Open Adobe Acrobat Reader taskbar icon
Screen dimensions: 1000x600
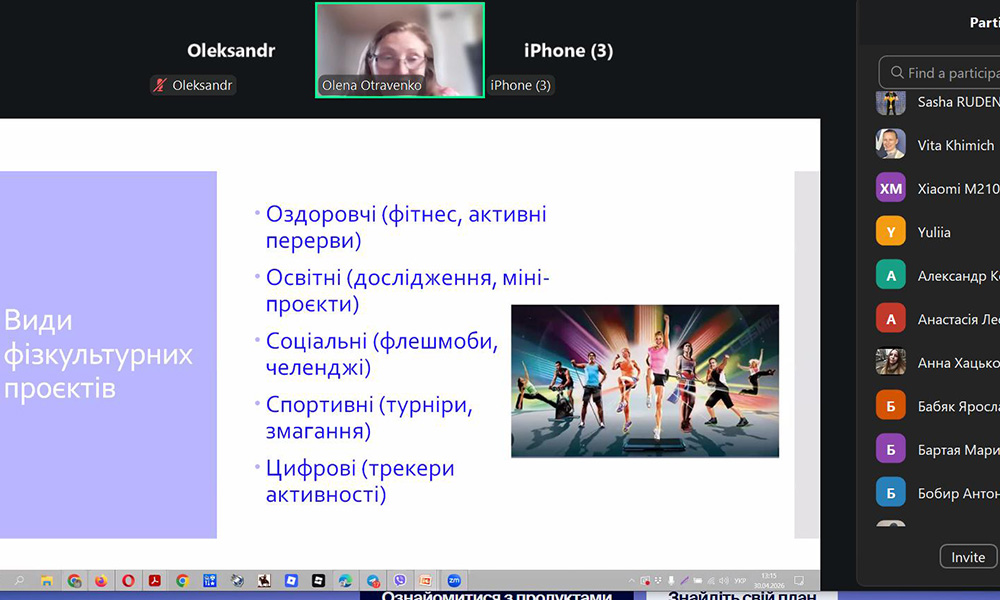(155, 580)
